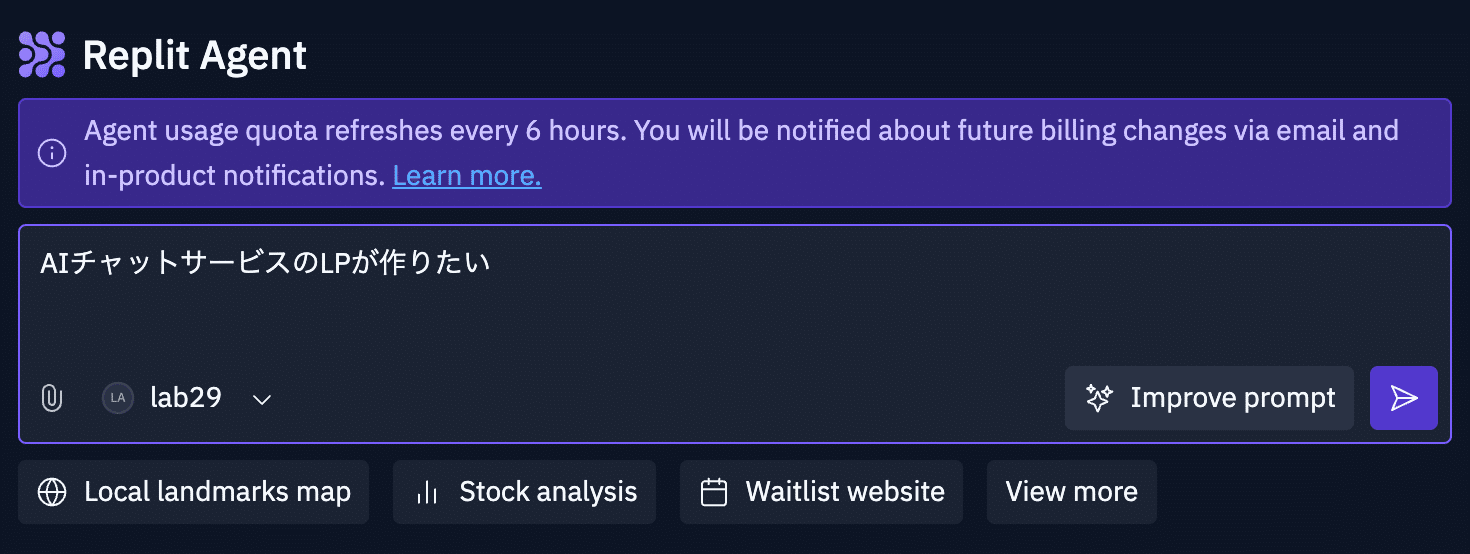
Task: Click the sparkle icon on Improve prompt
Action: 1098,398
